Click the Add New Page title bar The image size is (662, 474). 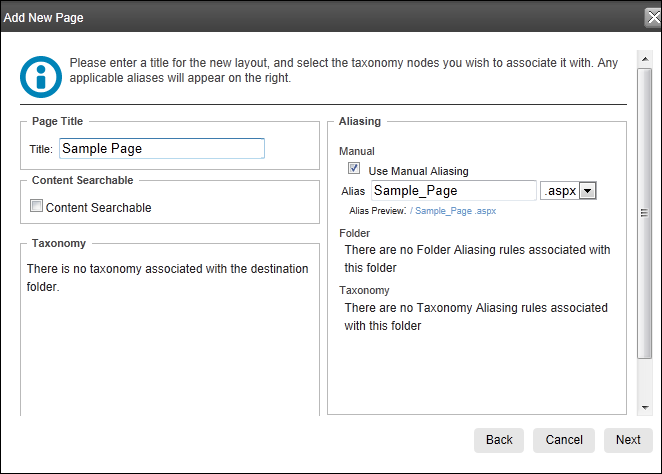pos(321,18)
